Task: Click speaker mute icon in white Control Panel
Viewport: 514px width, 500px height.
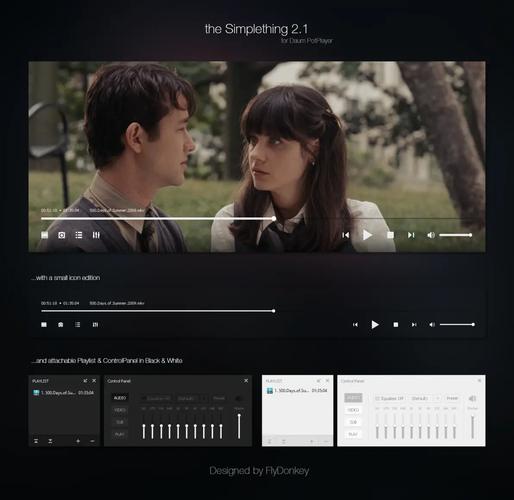Action: [x=472, y=398]
